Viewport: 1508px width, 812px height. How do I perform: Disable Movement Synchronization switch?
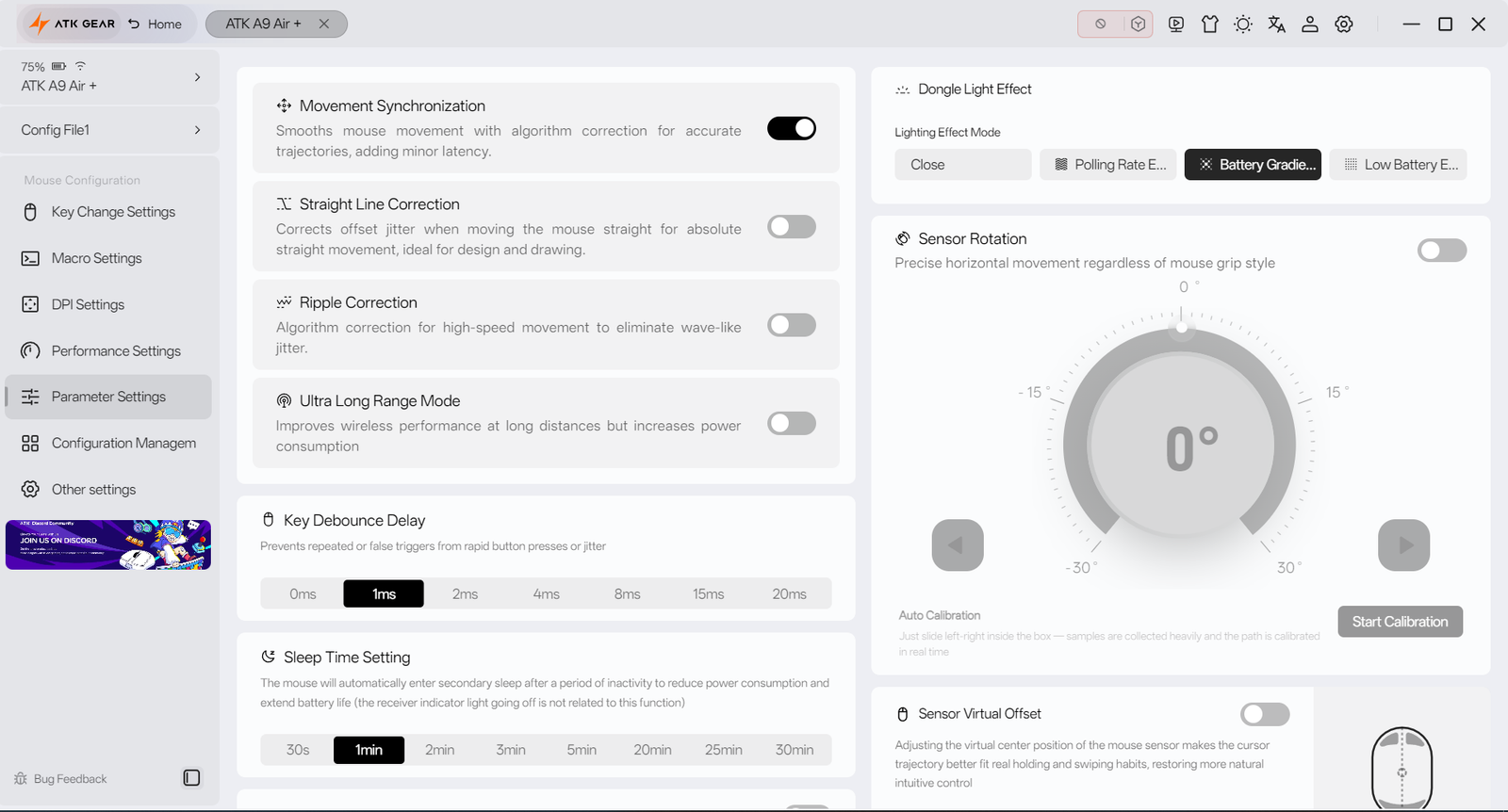pos(792,128)
